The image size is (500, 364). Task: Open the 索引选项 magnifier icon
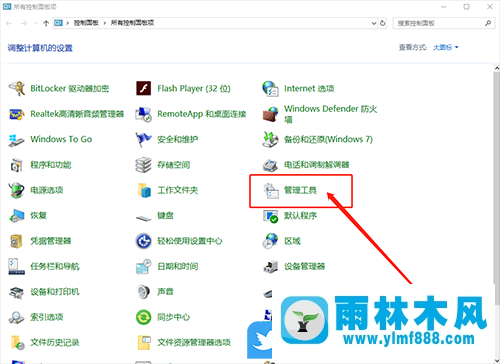(16, 317)
